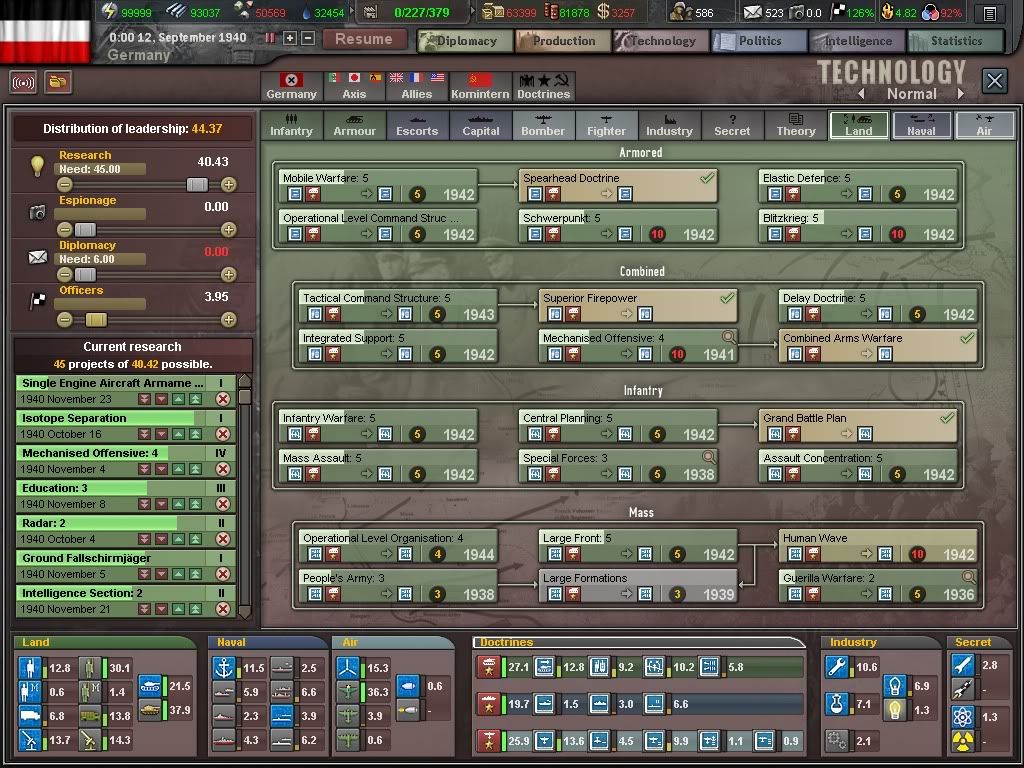Click left arrow beside Normal difficulty
Viewport: 1024px width, 768px height.
[862, 93]
